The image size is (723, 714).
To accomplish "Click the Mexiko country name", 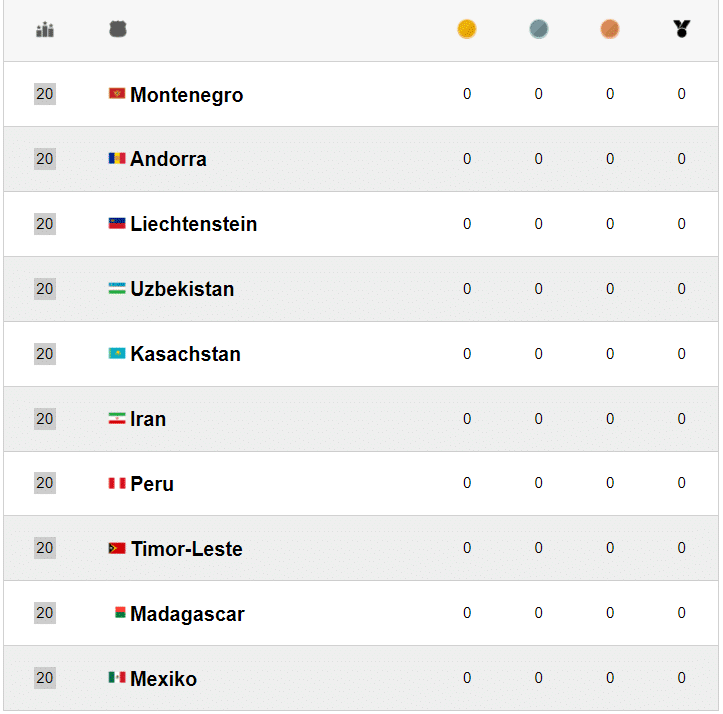I will pyautogui.click(x=163, y=679).
